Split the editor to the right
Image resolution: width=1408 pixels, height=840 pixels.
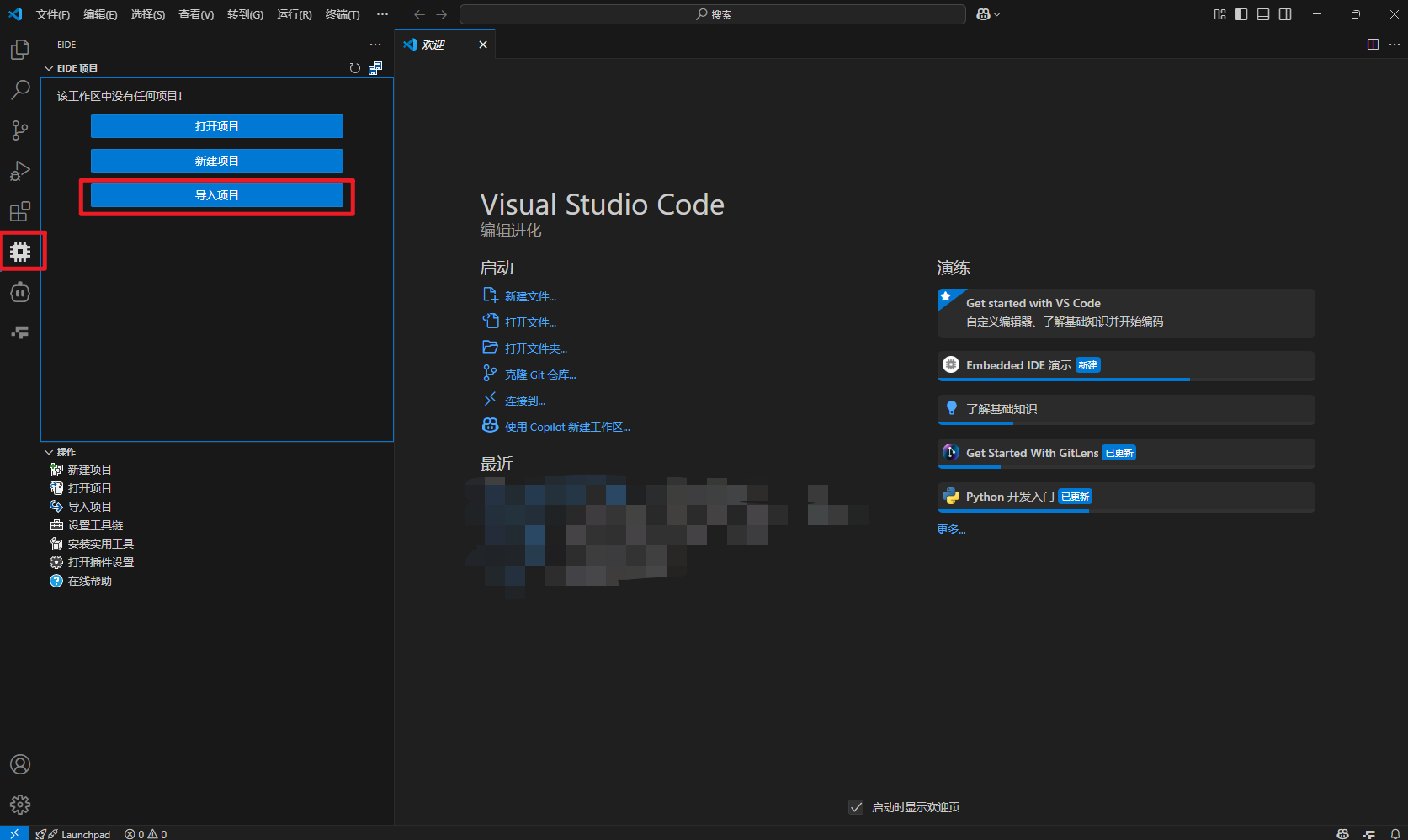coord(1373,45)
